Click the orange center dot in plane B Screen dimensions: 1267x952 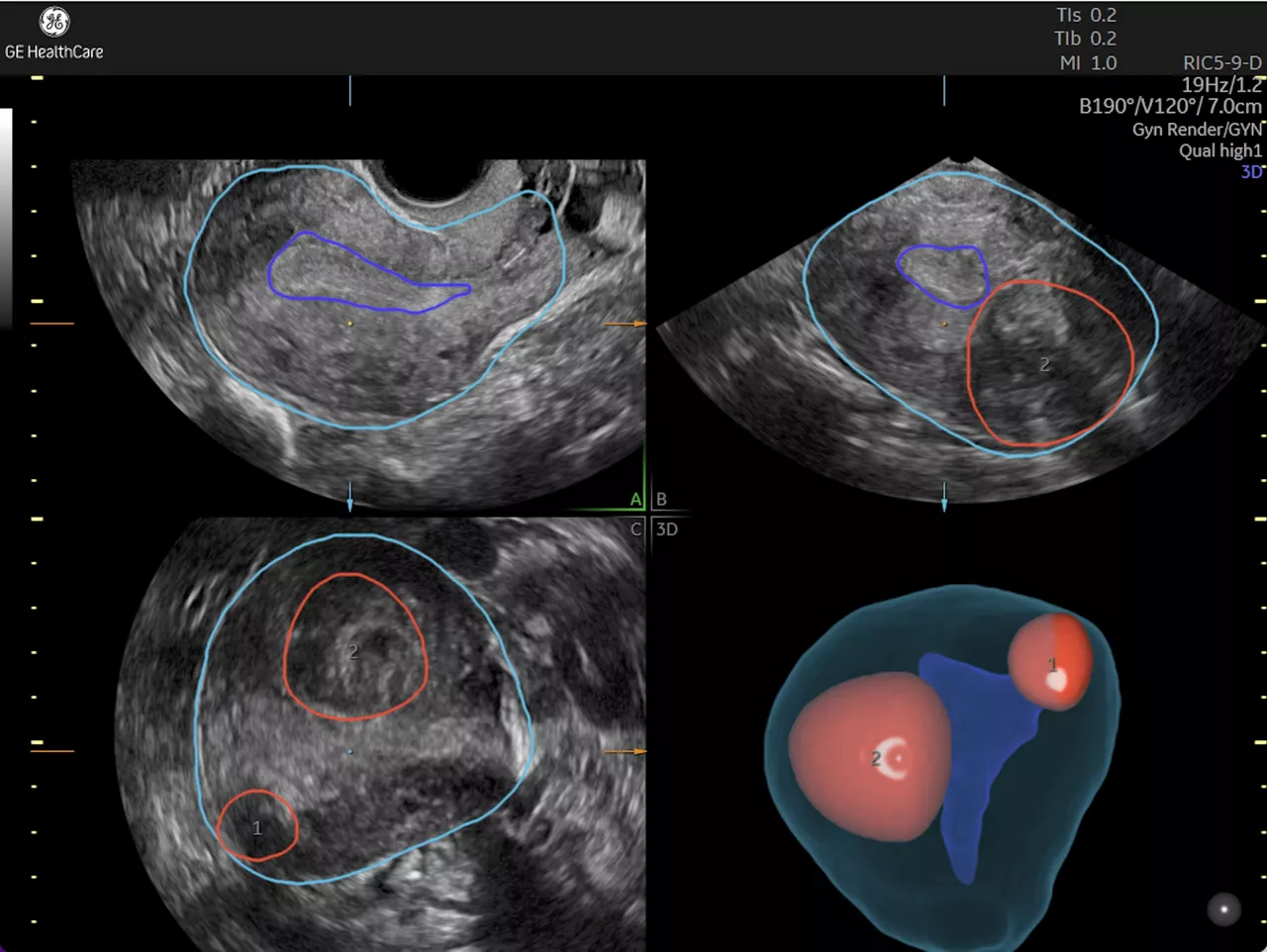point(944,324)
